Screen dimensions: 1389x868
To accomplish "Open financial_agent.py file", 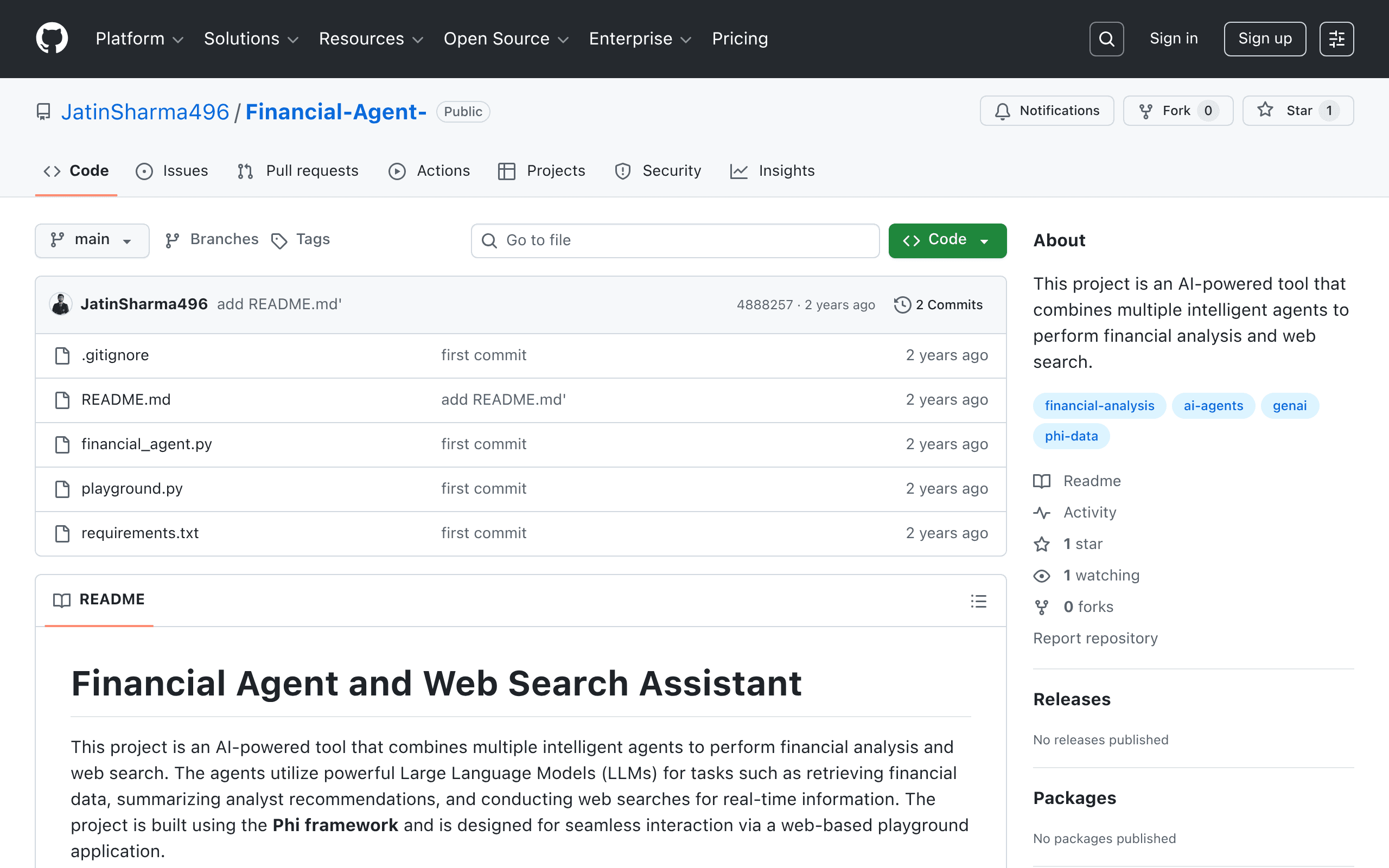I will 146,444.
